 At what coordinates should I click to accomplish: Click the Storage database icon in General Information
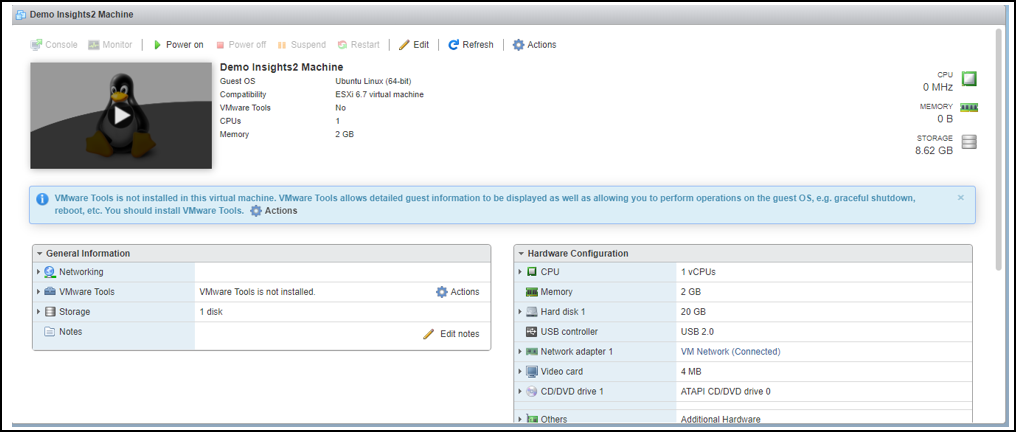(50, 312)
